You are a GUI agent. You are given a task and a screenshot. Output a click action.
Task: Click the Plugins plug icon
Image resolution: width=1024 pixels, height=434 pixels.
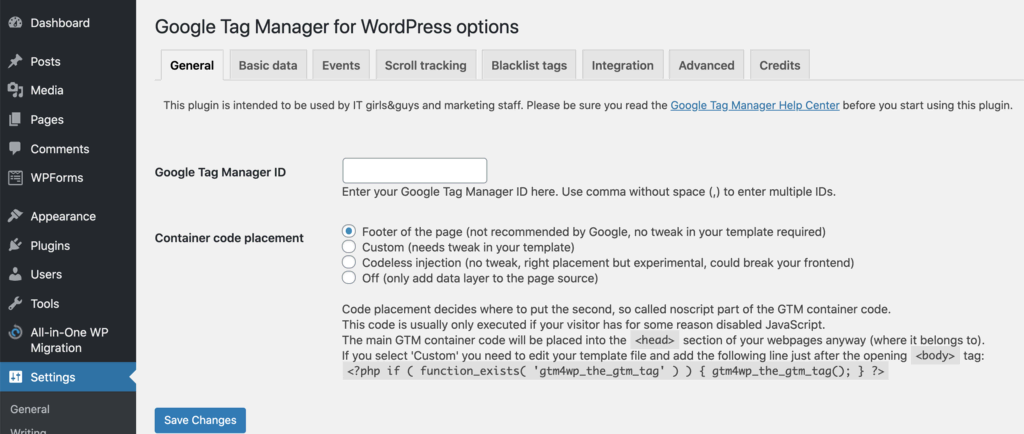pos(15,245)
